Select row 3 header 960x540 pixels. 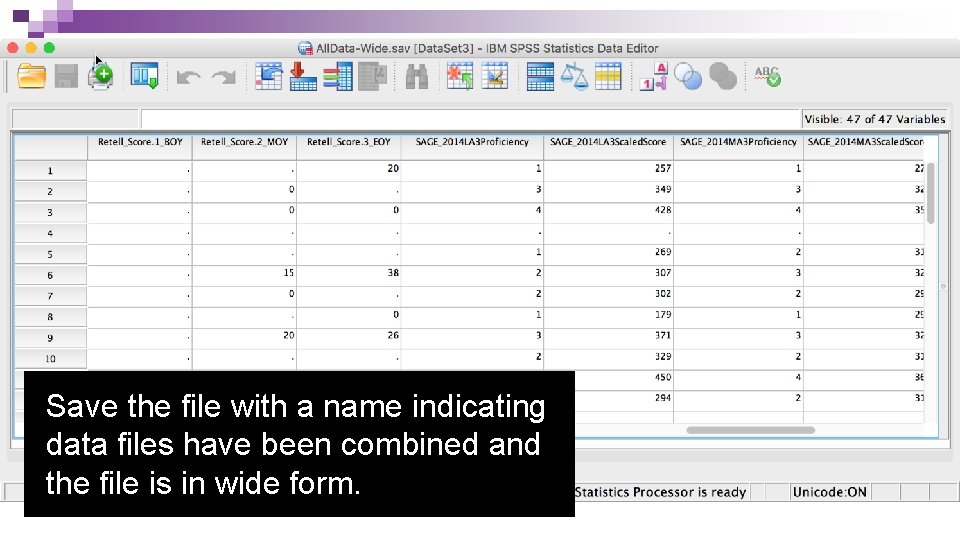pyautogui.click(x=50, y=212)
